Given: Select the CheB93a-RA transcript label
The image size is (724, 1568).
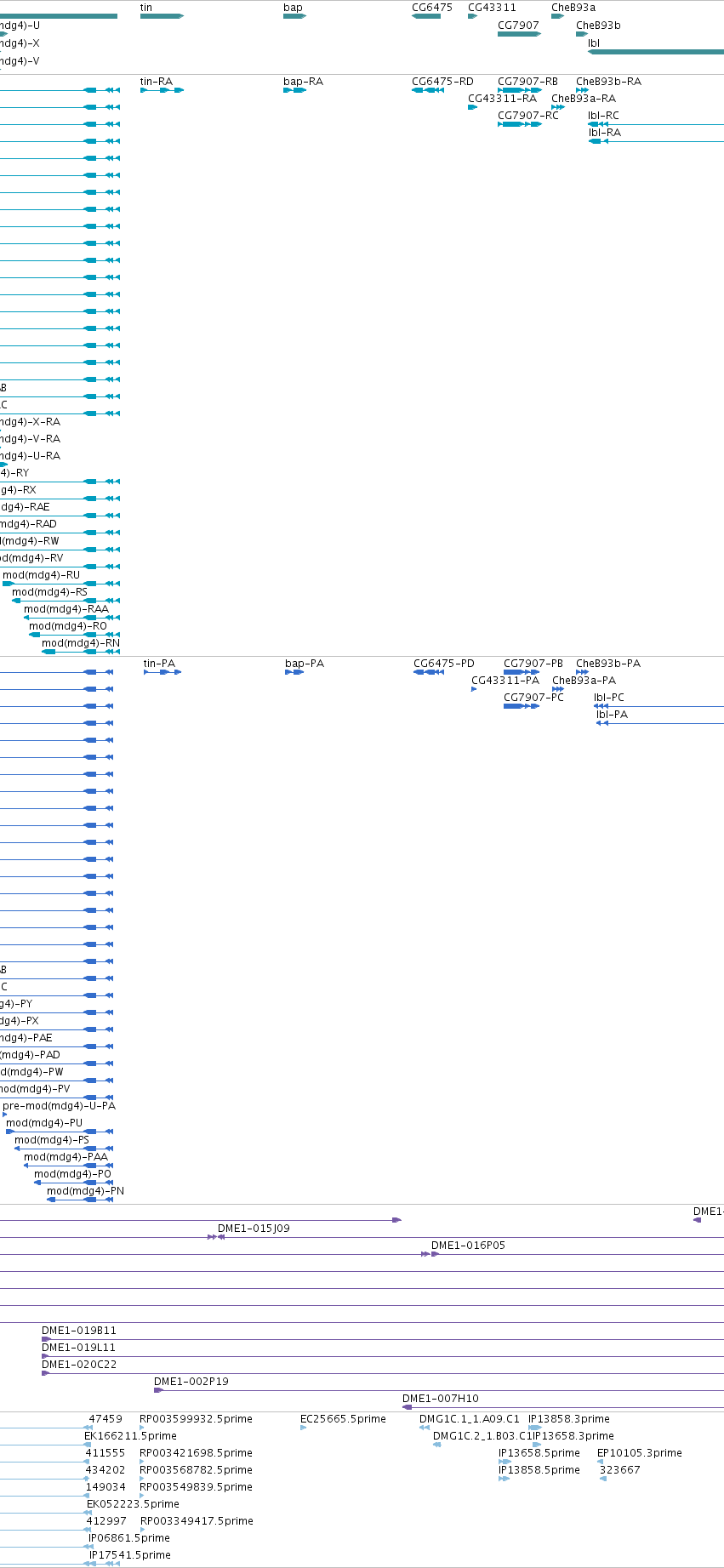Looking at the screenshot, I should [x=584, y=99].
